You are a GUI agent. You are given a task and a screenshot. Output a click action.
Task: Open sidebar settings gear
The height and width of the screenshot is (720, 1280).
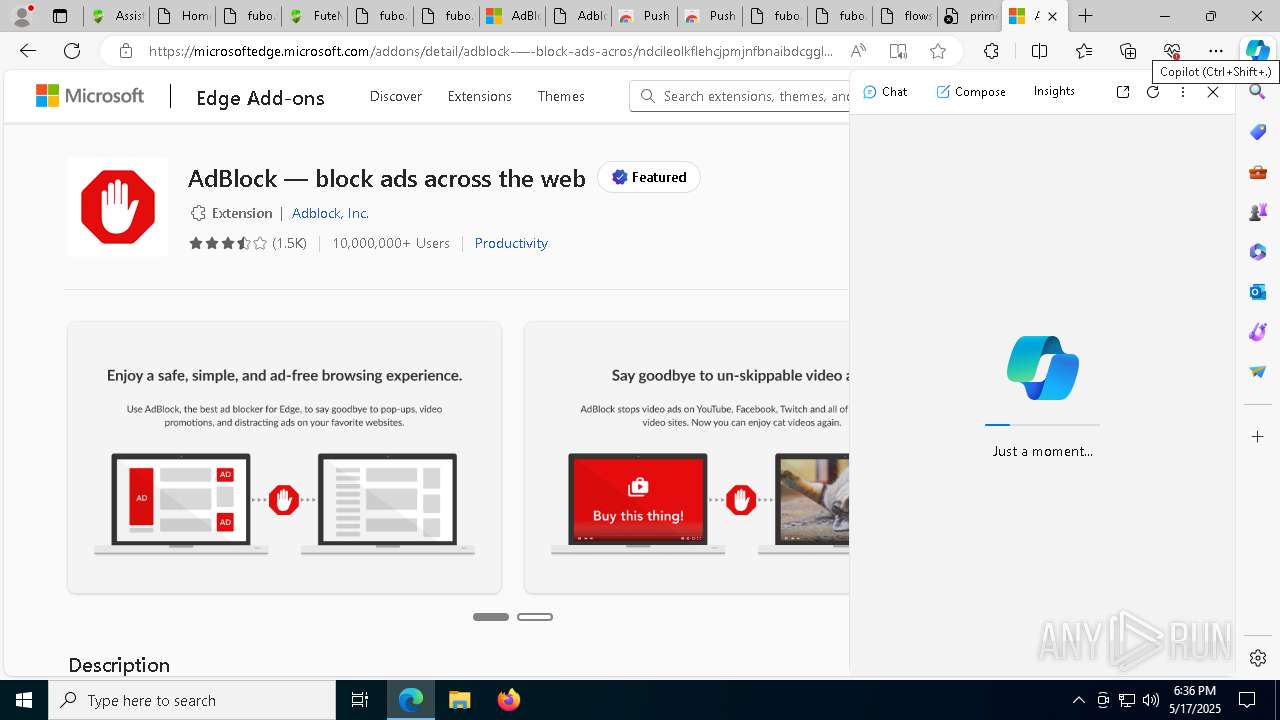pos(1258,658)
